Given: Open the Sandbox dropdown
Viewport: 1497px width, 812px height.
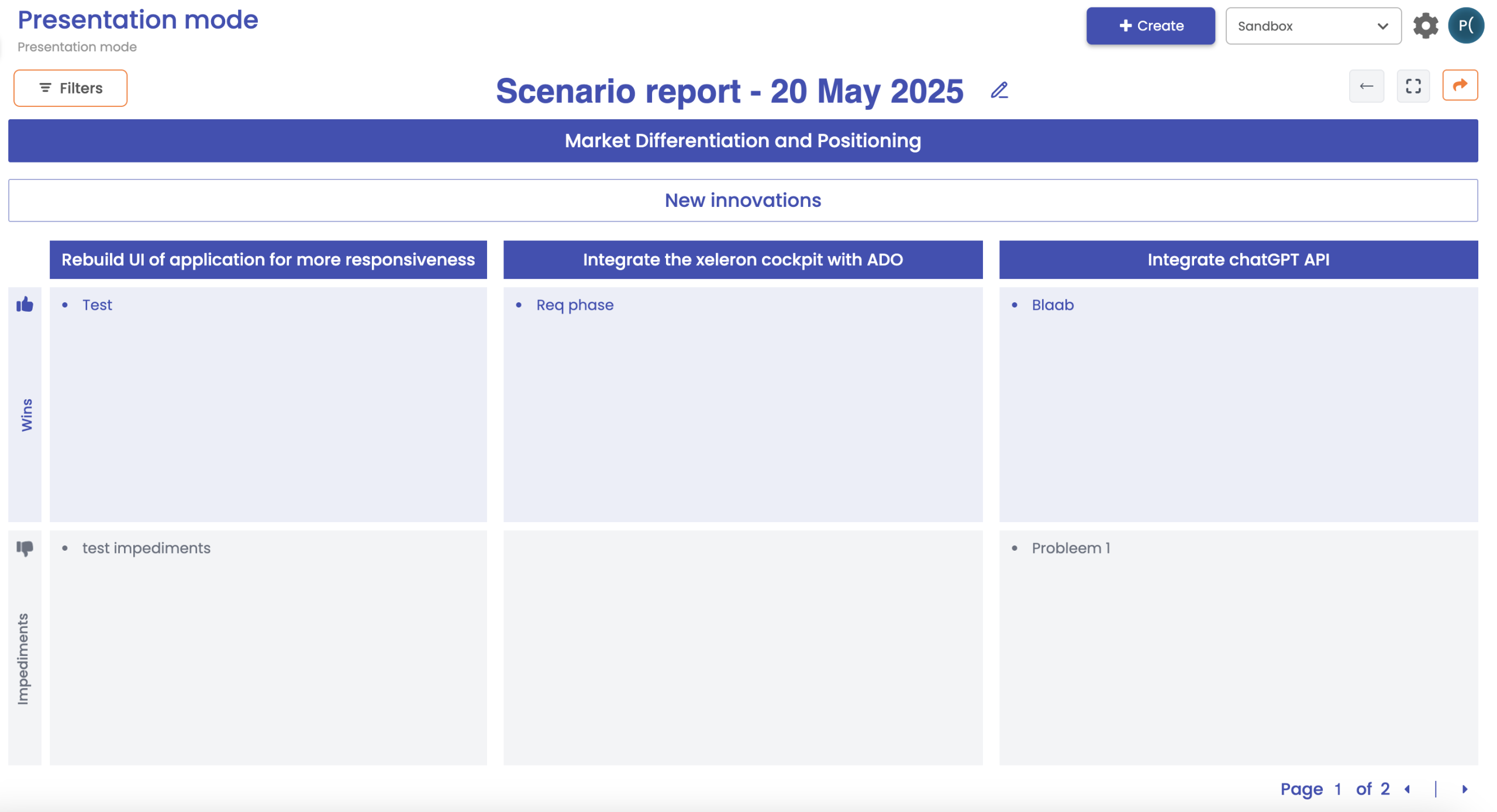Looking at the screenshot, I should (x=1313, y=26).
